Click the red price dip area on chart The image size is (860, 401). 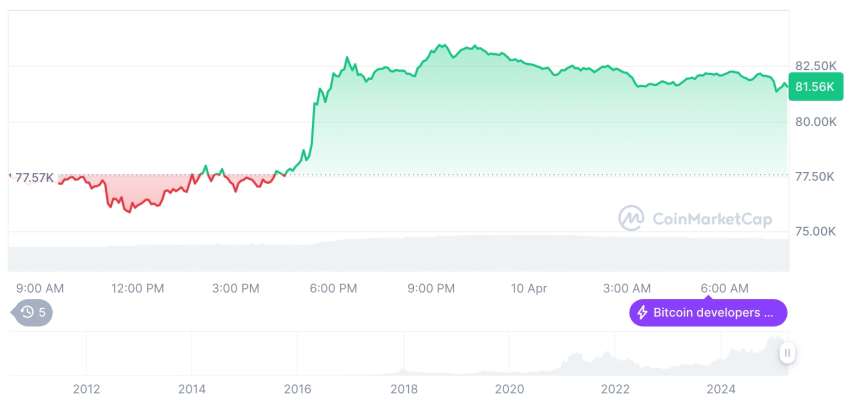[130, 192]
